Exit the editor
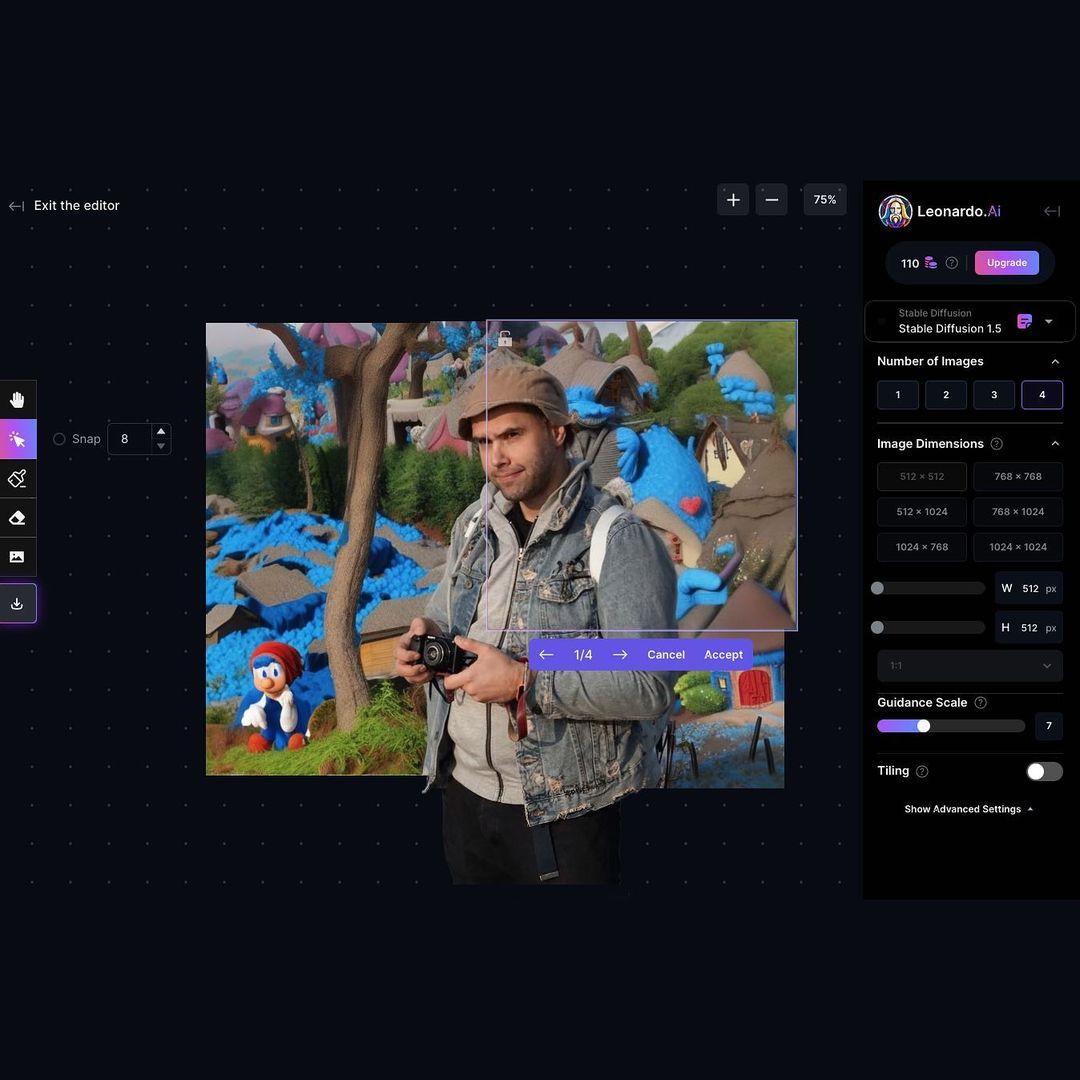The image size is (1080, 1080). tap(64, 205)
